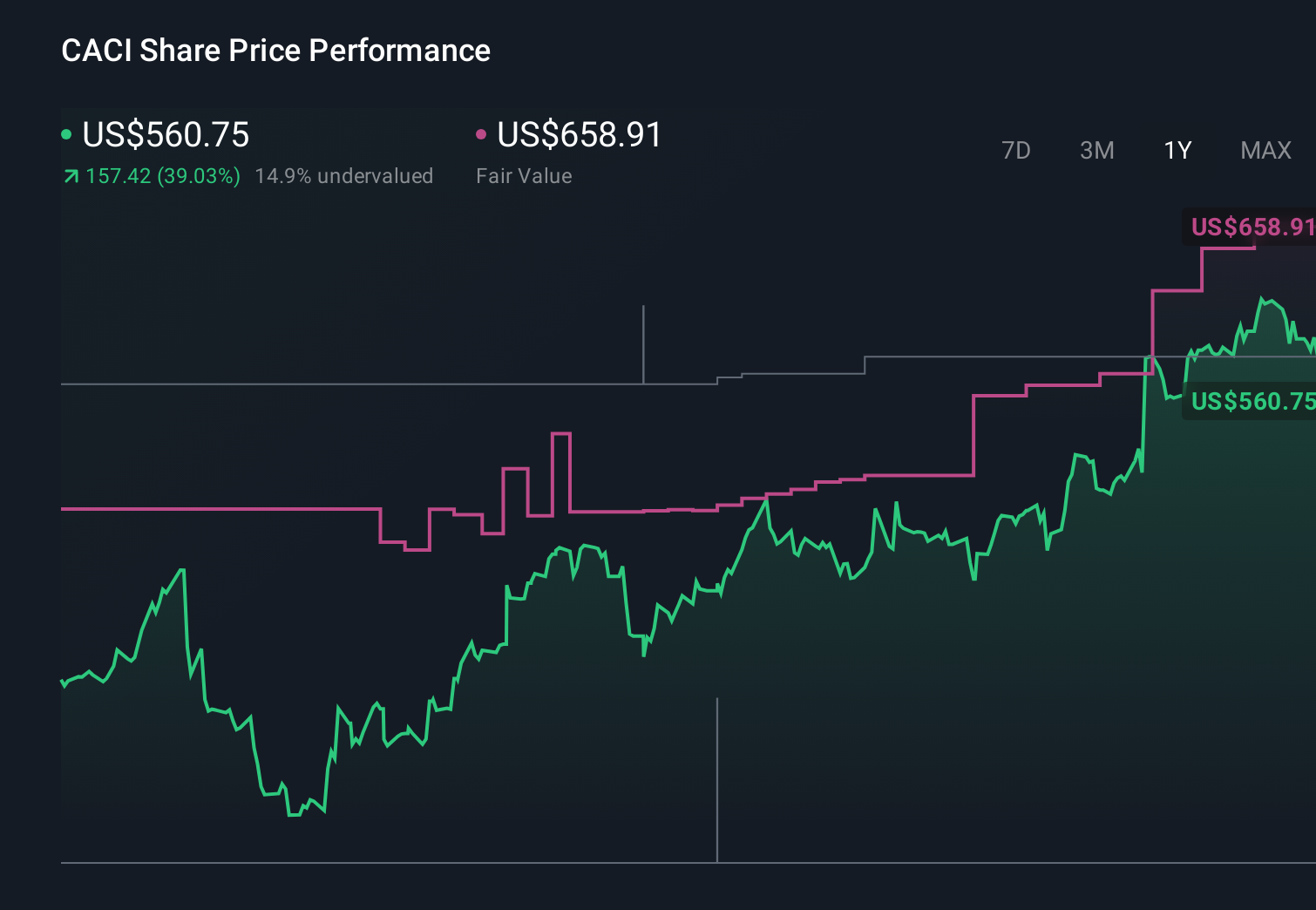
Task: Switch to the 3M time range
Action: (x=1096, y=150)
